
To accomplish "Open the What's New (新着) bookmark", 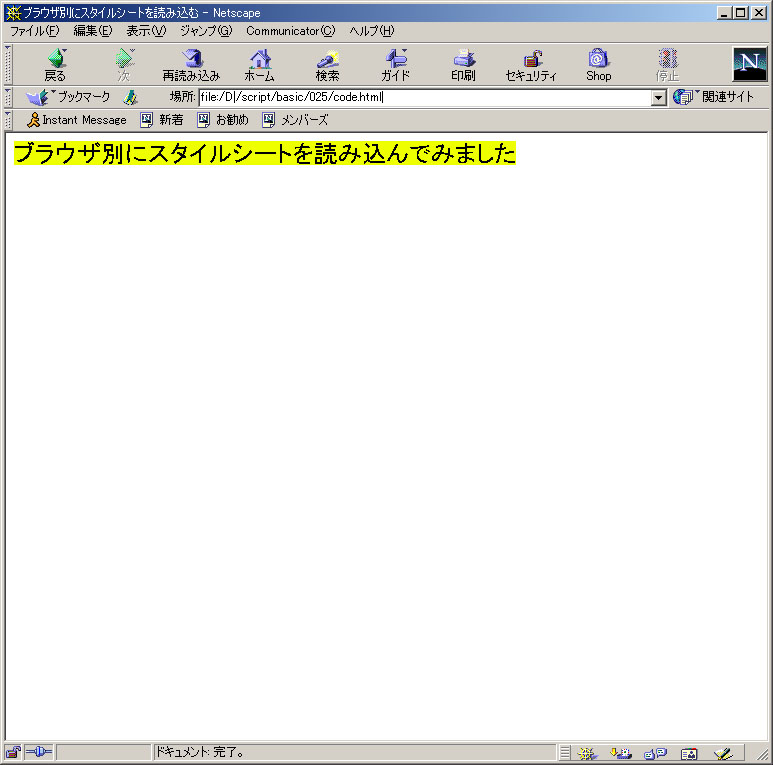I will [x=162, y=120].
